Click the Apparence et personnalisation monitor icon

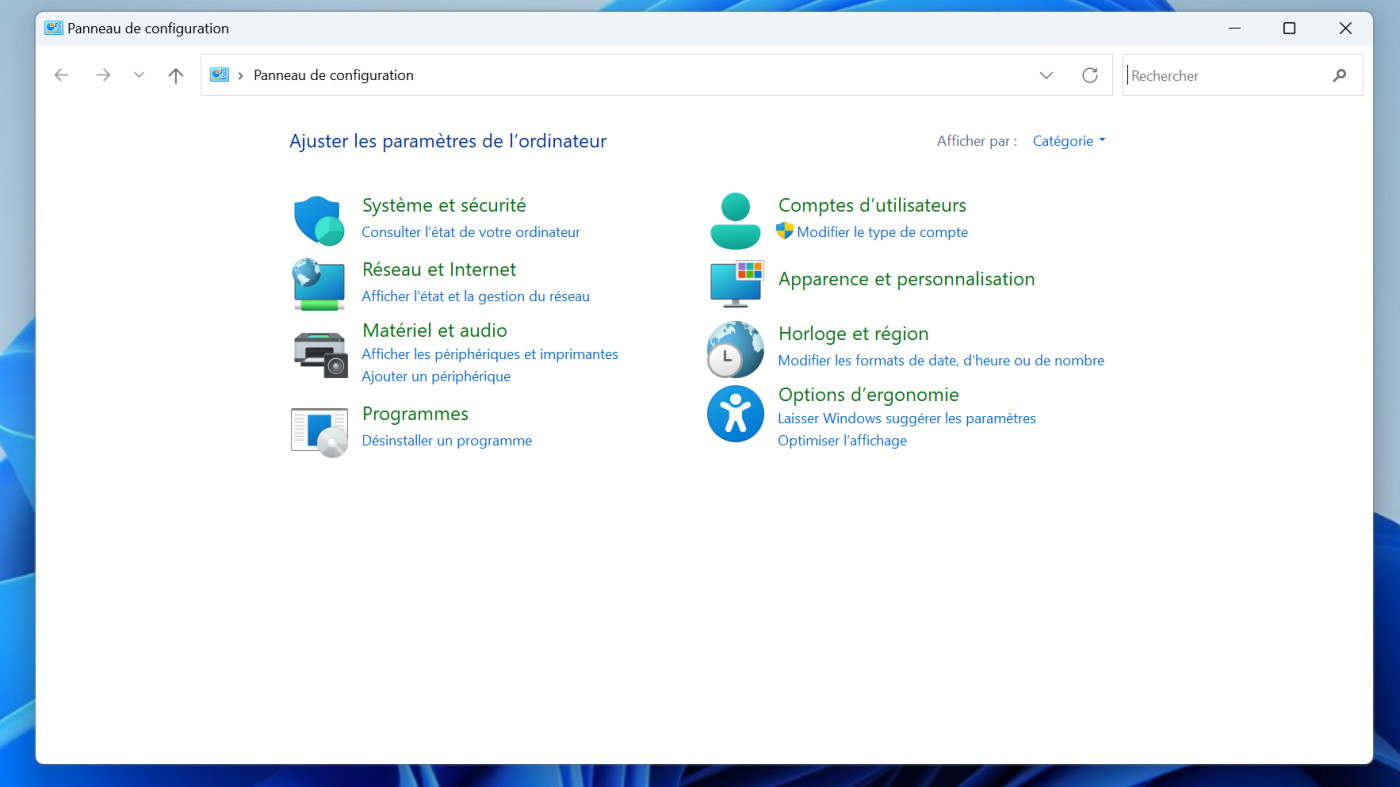point(736,283)
